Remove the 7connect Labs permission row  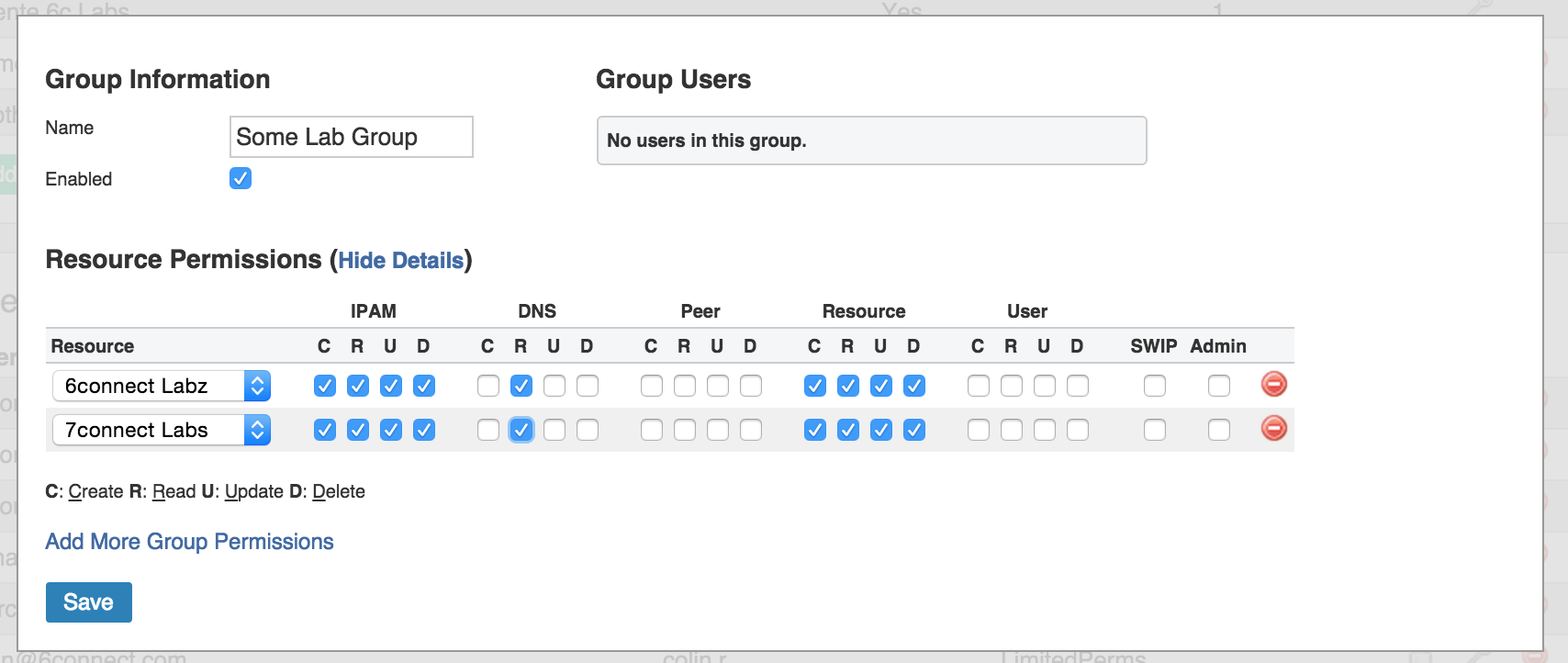[1273, 429]
